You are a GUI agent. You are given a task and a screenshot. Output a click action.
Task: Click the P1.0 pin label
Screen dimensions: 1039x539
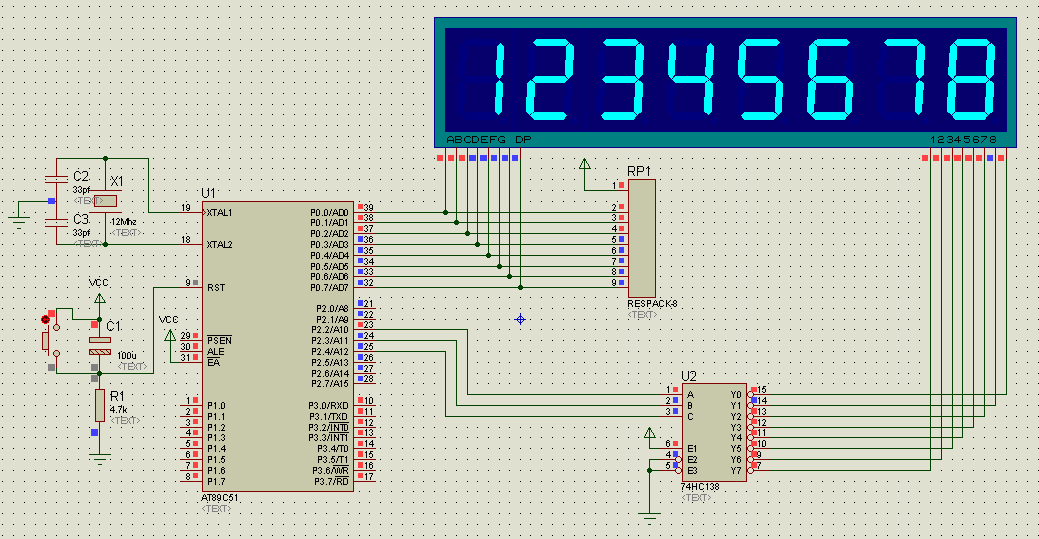tap(216, 405)
